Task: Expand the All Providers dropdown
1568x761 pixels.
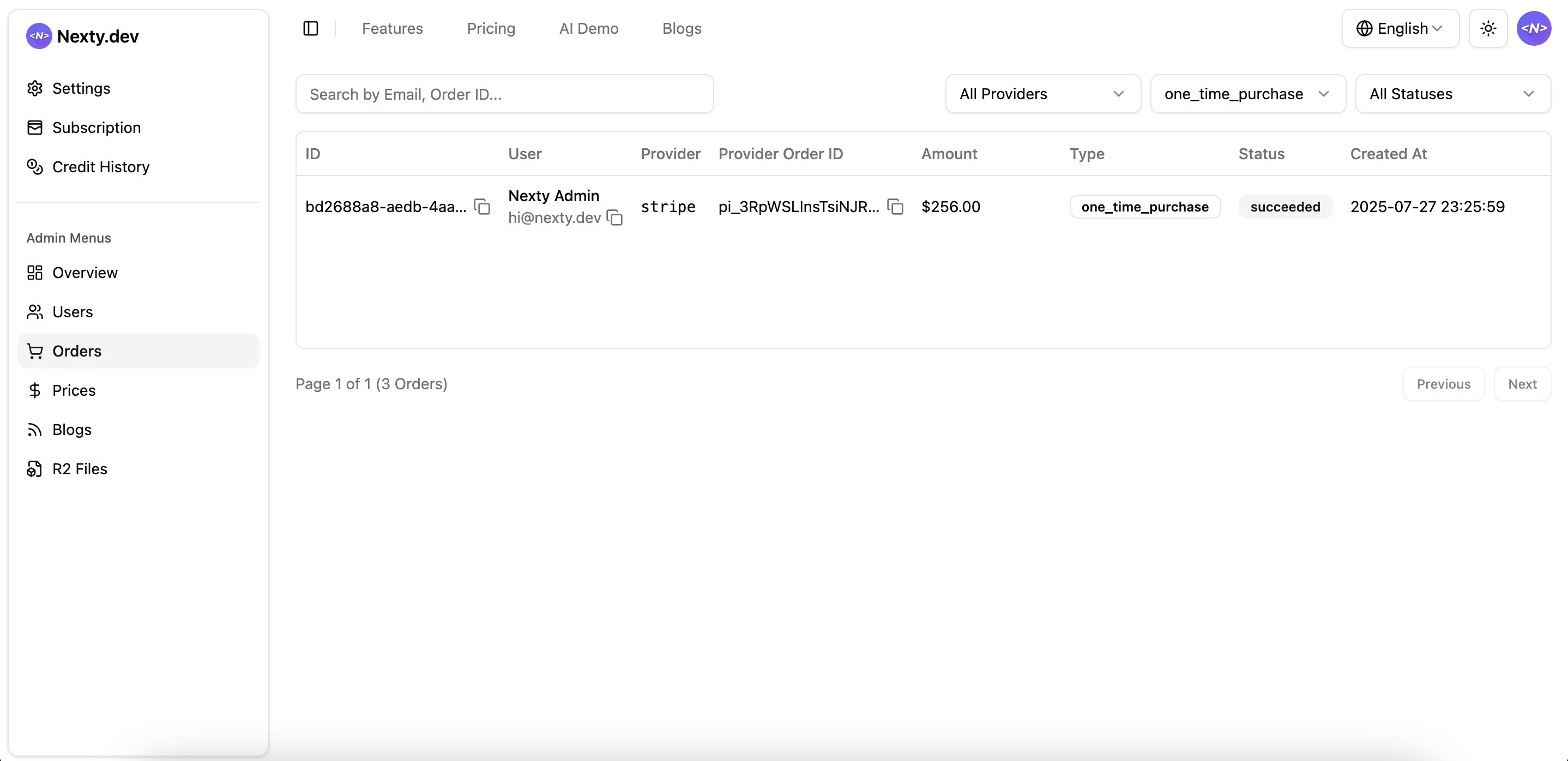Action: pos(1042,94)
